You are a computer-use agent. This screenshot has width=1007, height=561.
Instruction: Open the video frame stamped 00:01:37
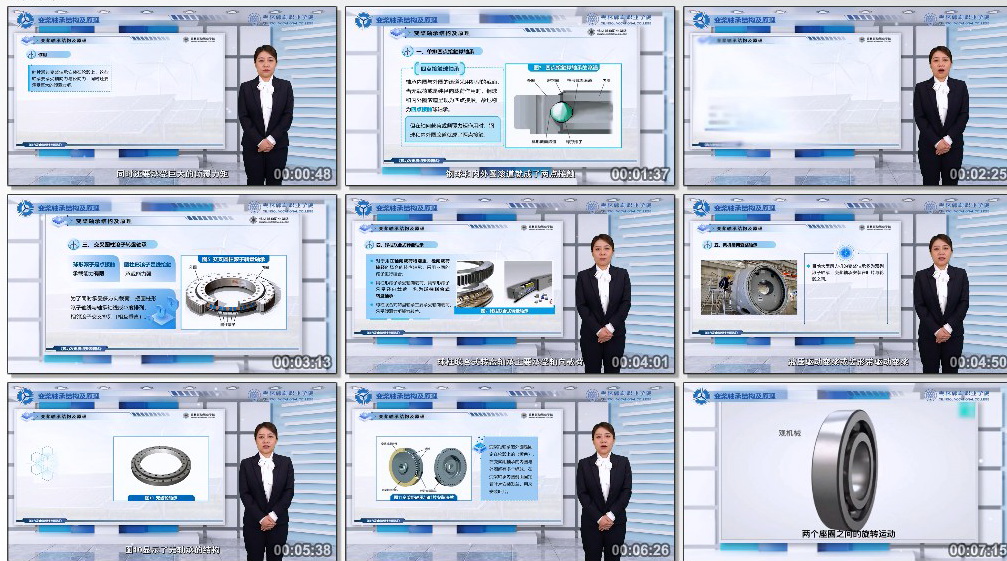coord(510,96)
